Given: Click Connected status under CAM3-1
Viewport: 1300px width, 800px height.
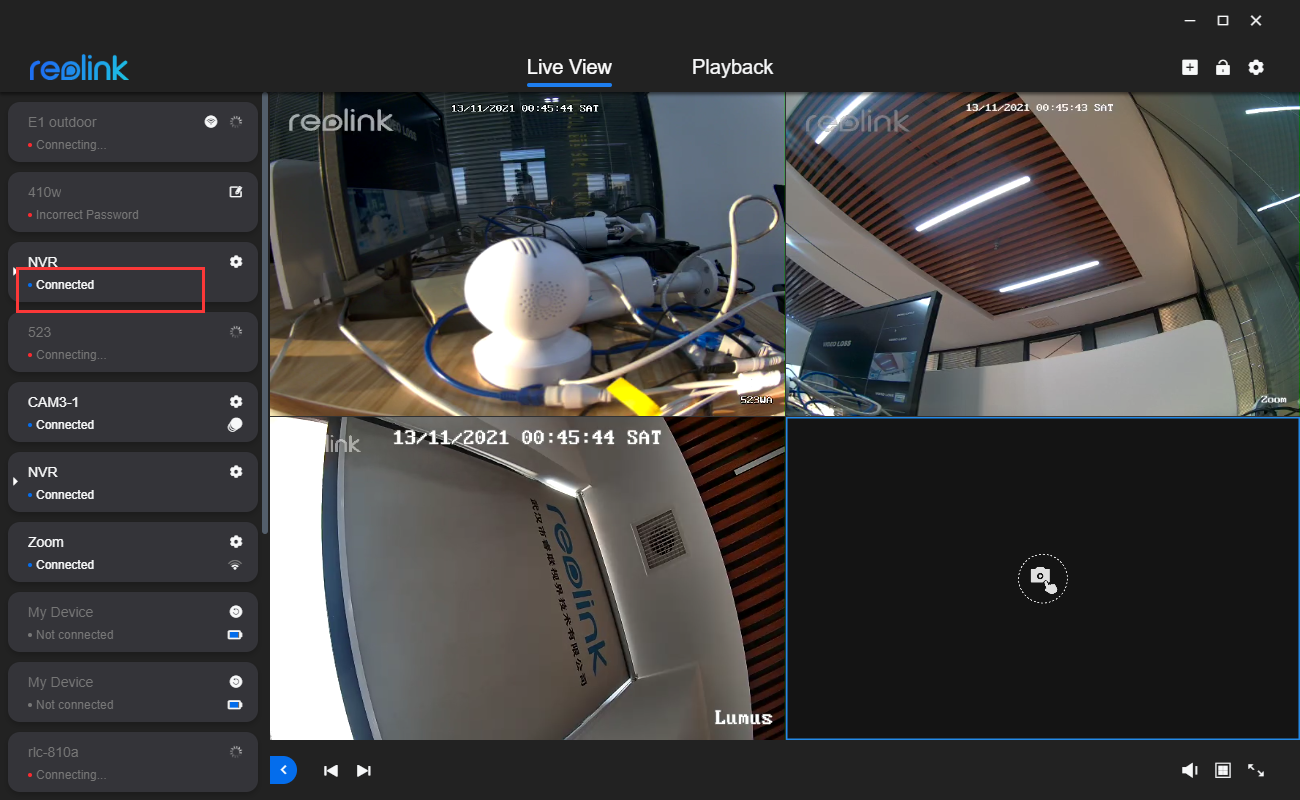Looking at the screenshot, I should click(x=65, y=425).
